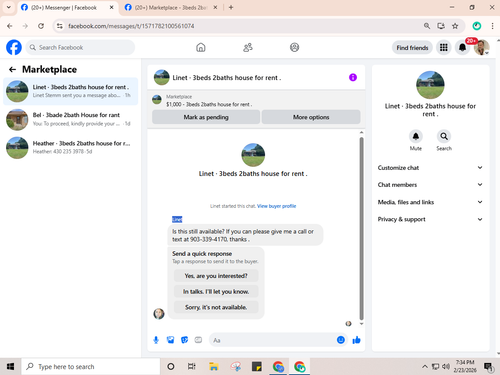
Task: Click the house thumbnail in right info panel
Action: click(x=430, y=85)
